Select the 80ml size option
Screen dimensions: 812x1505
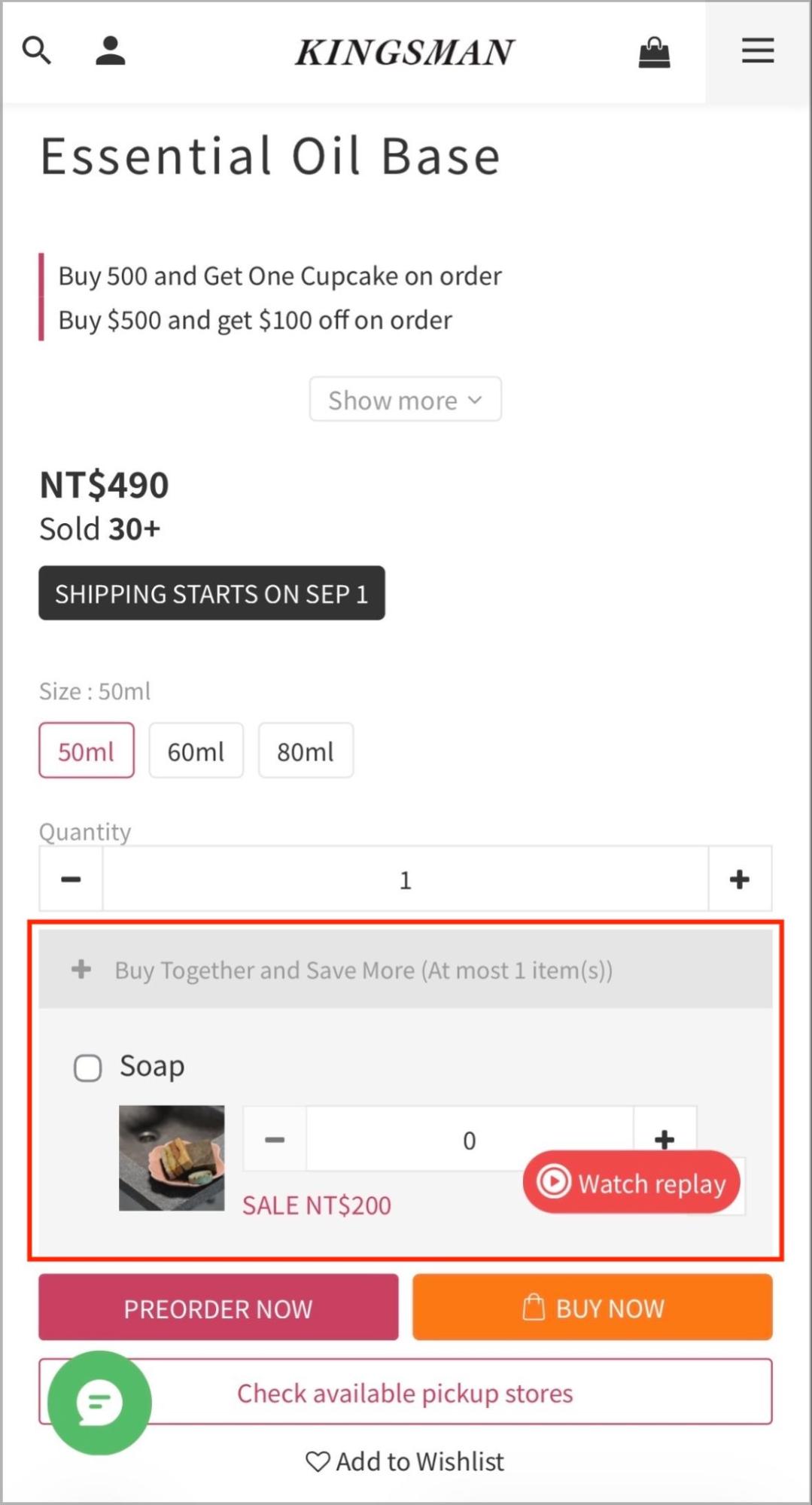(306, 751)
